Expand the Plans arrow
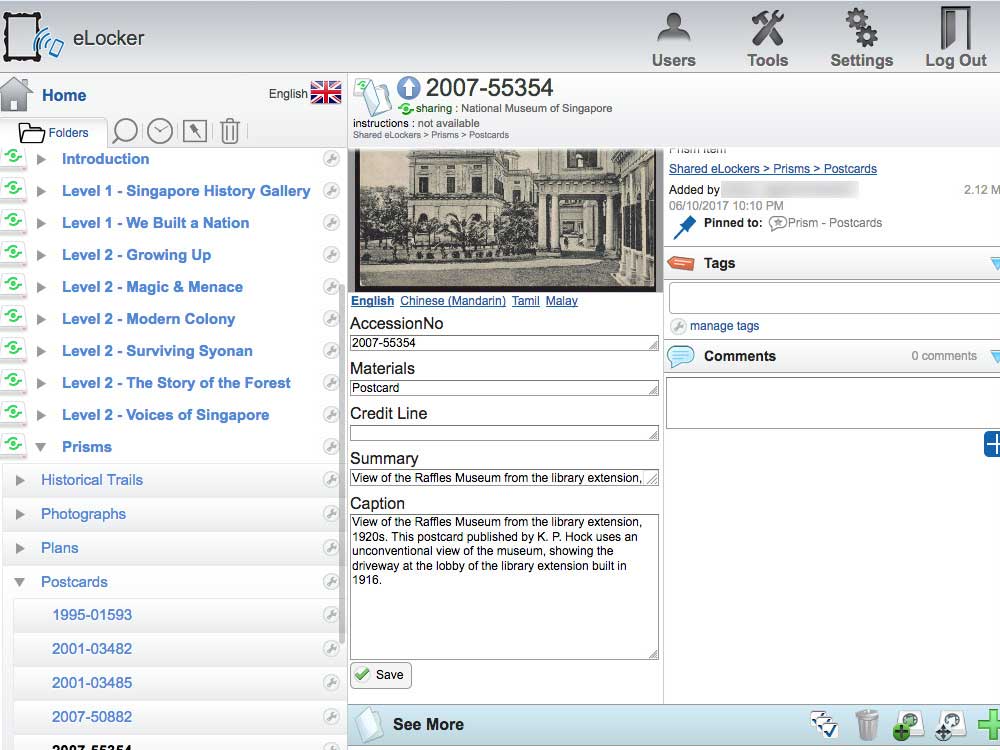This screenshot has height=750, width=1000. point(20,548)
